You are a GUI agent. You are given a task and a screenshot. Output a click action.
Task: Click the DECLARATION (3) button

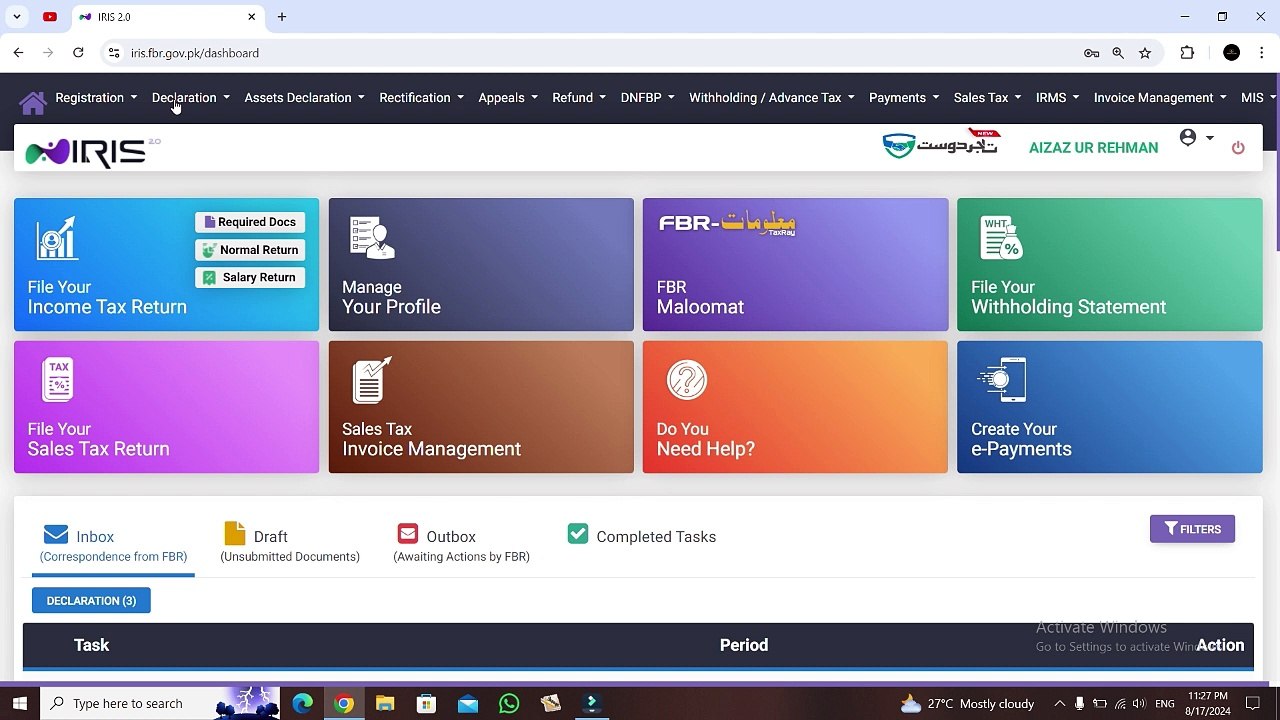tap(91, 600)
